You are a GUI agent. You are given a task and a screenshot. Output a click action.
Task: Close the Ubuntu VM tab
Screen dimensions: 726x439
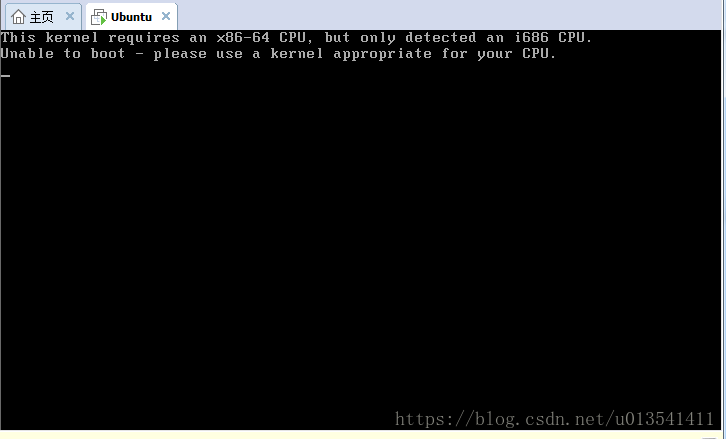pos(166,16)
